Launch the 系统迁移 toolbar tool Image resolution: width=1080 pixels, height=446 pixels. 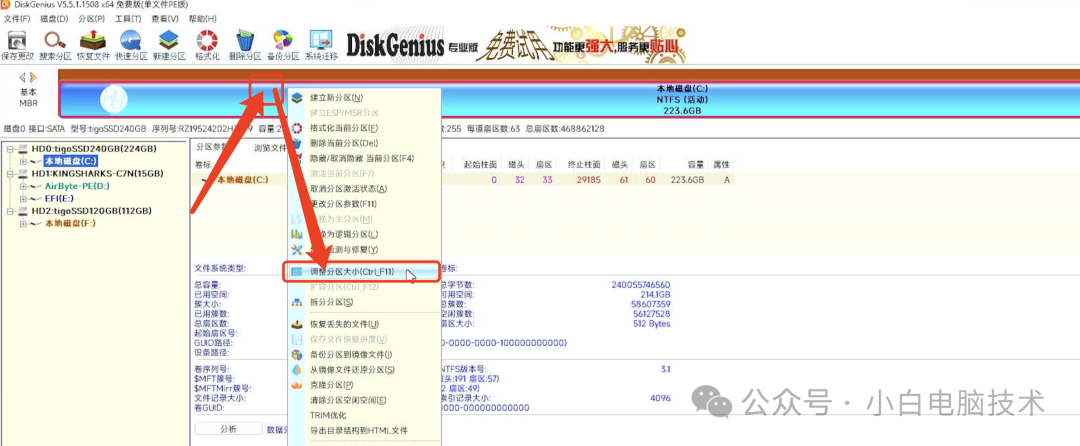321,45
